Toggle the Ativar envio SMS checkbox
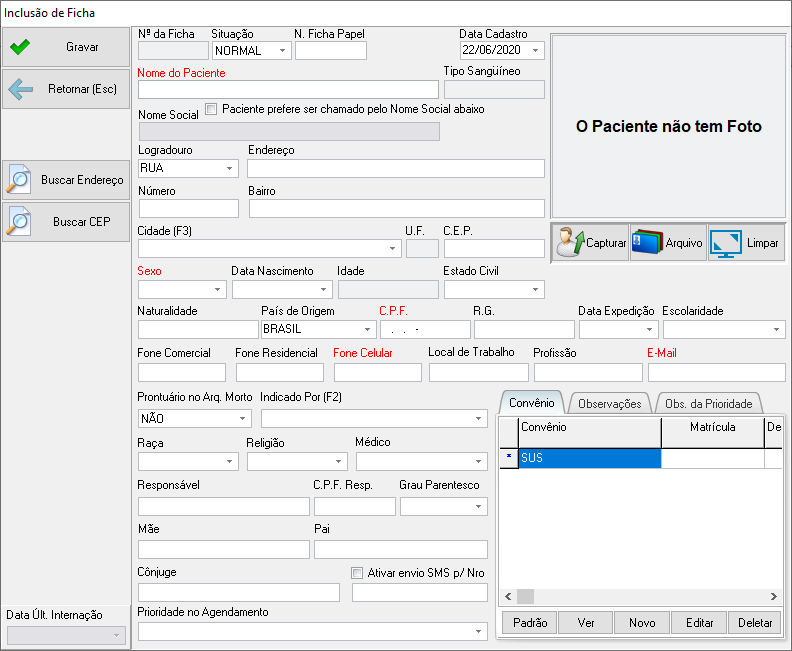The image size is (792, 651). point(358,573)
